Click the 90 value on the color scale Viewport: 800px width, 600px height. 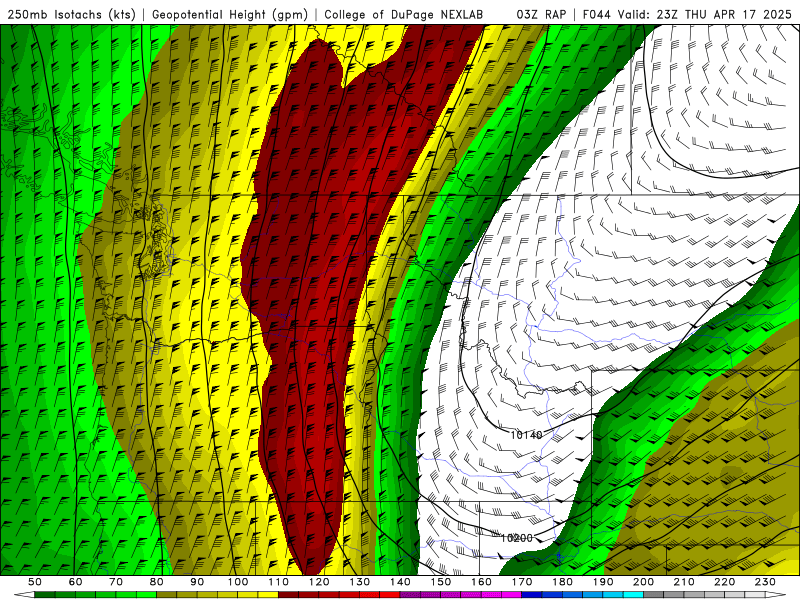click(197, 582)
